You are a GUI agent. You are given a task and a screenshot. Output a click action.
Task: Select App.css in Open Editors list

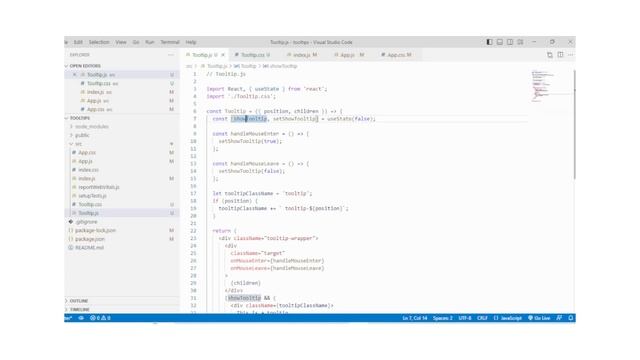tap(122, 109)
